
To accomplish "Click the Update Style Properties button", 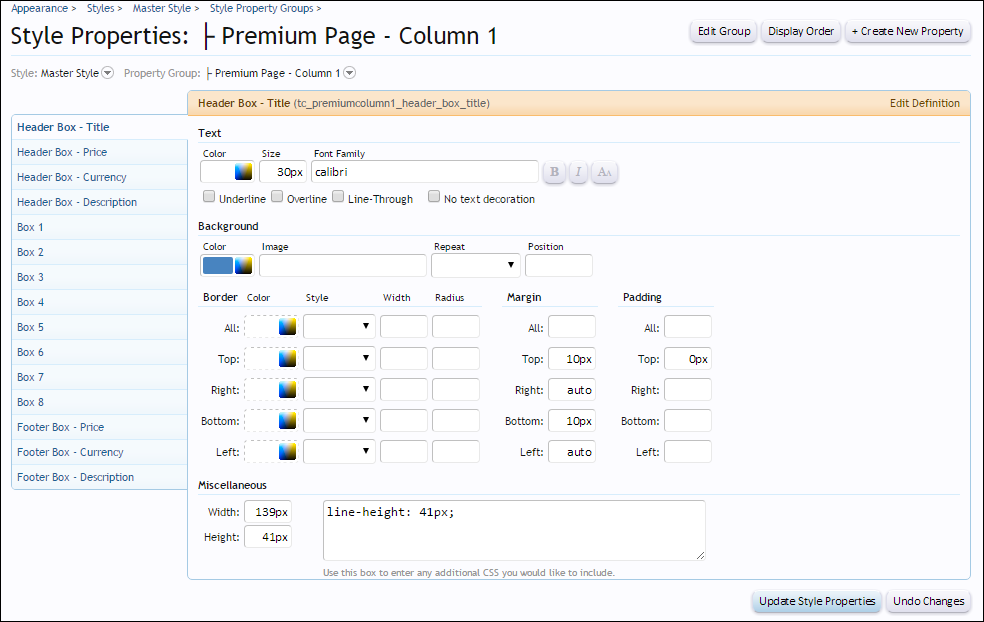I will [x=817, y=601].
